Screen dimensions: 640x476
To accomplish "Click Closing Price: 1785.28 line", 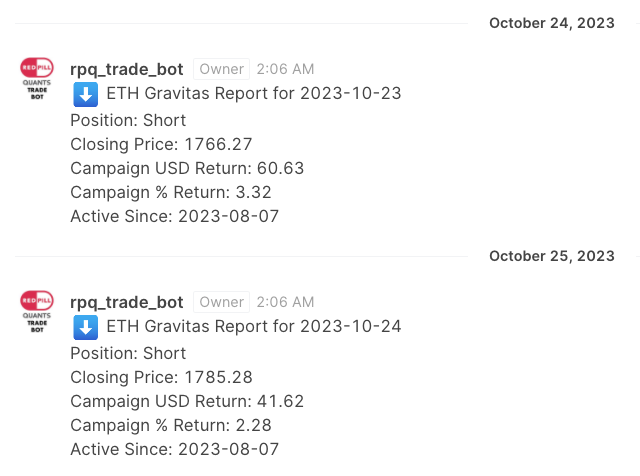I will pyautogui.click(x=161, y=377).
